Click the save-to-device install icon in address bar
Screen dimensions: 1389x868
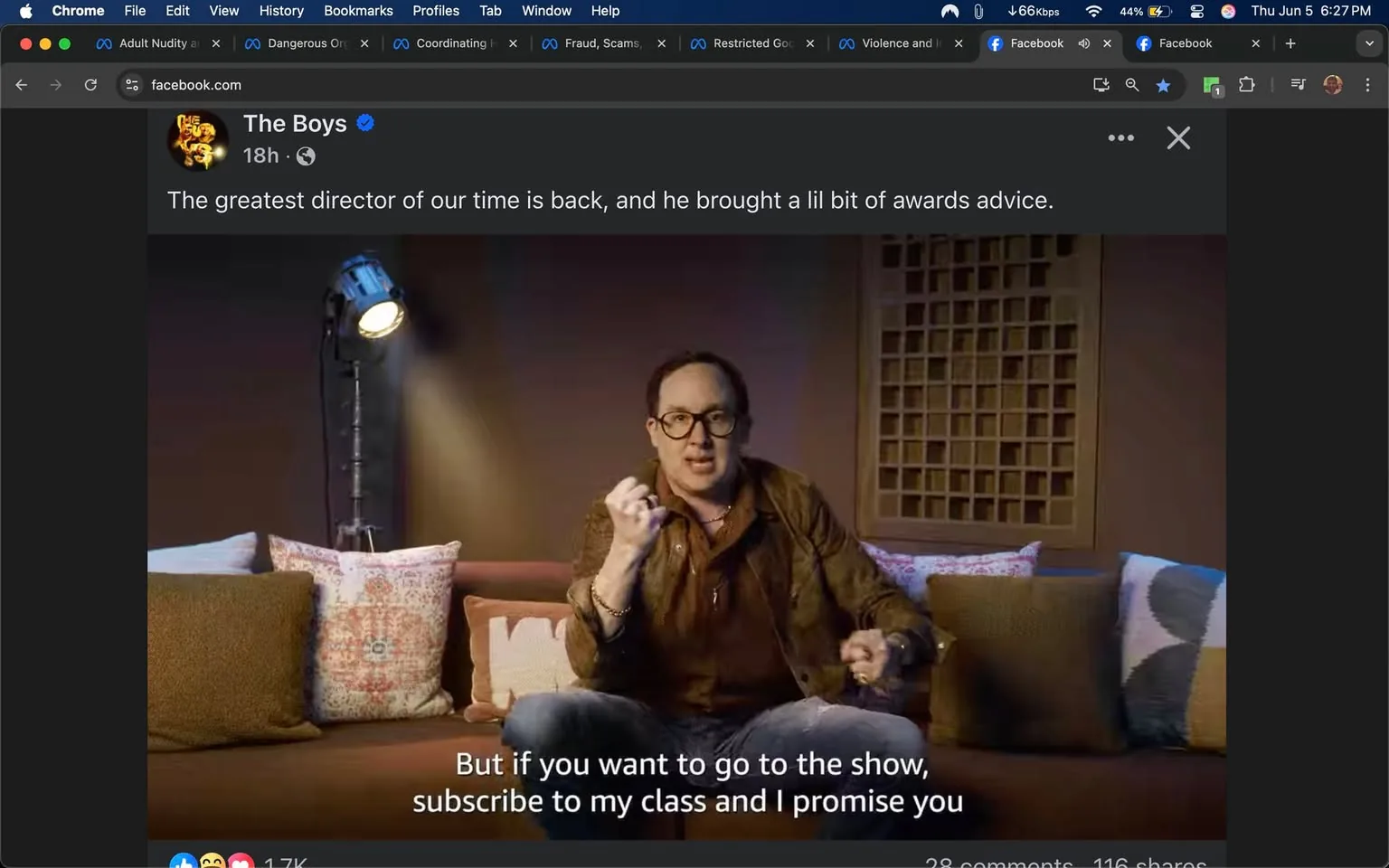click(x=1101, y=84)
